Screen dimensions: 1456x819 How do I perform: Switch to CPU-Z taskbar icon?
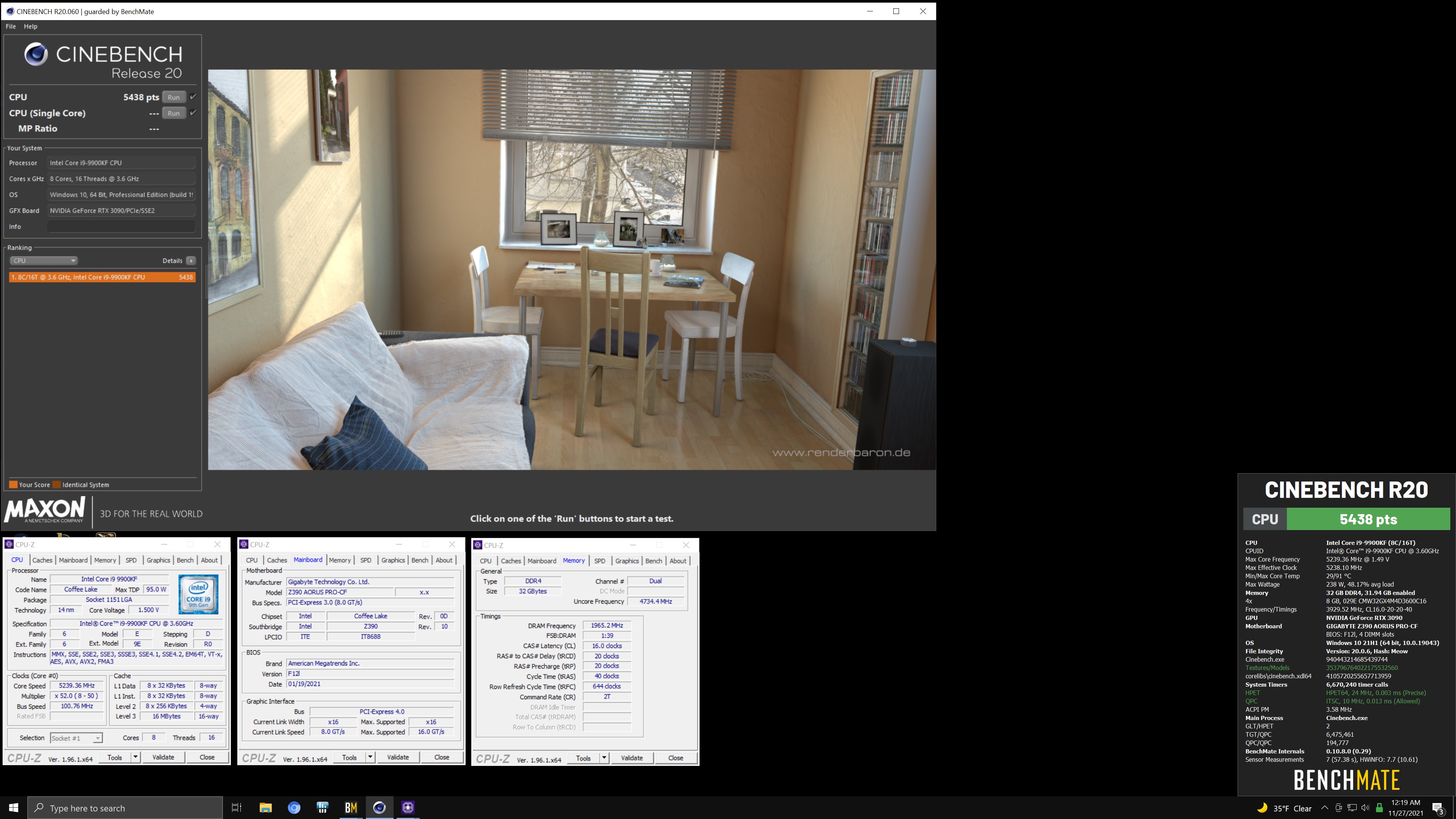408,808
